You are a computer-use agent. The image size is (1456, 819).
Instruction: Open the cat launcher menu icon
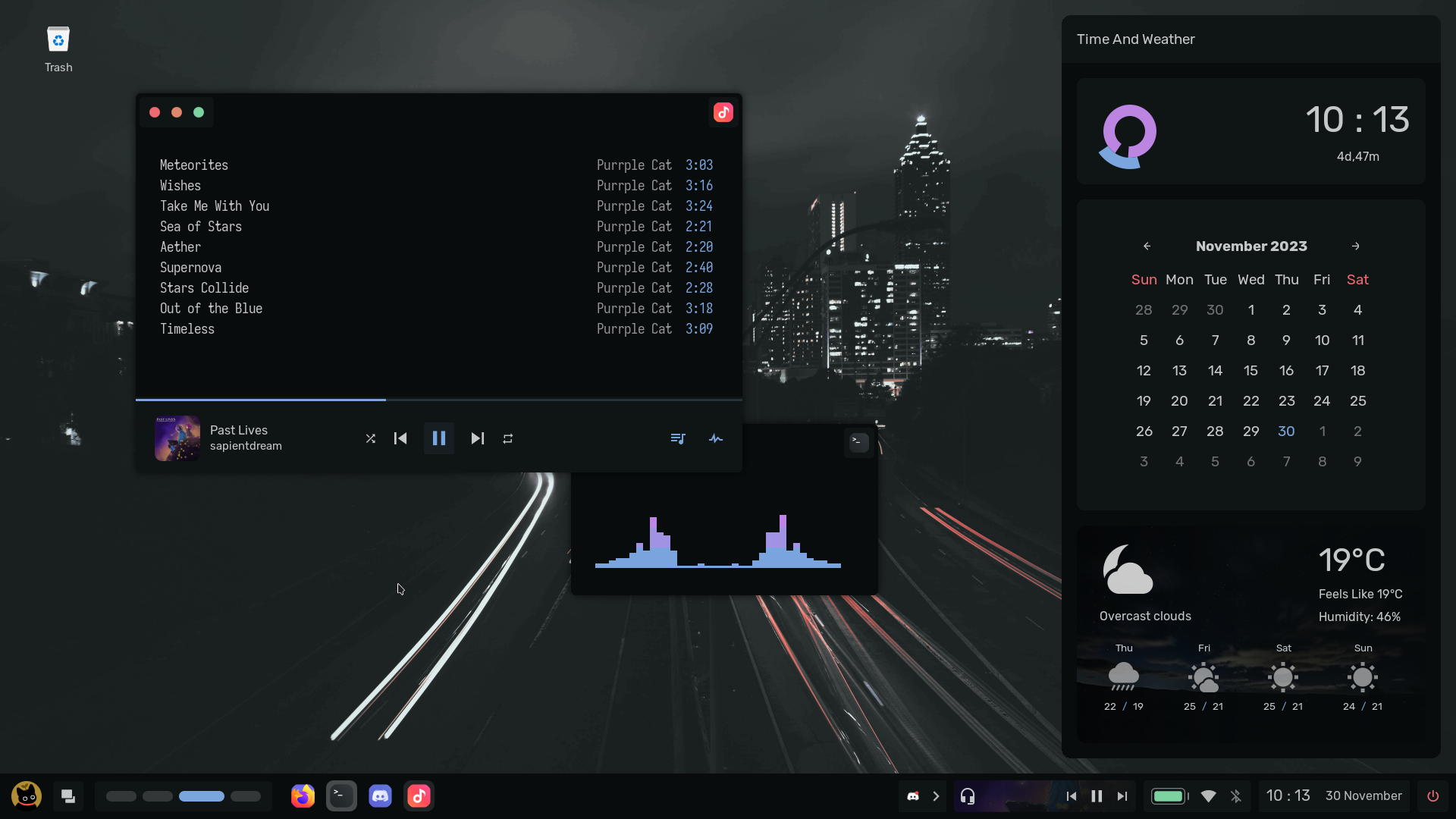point(27,795)
